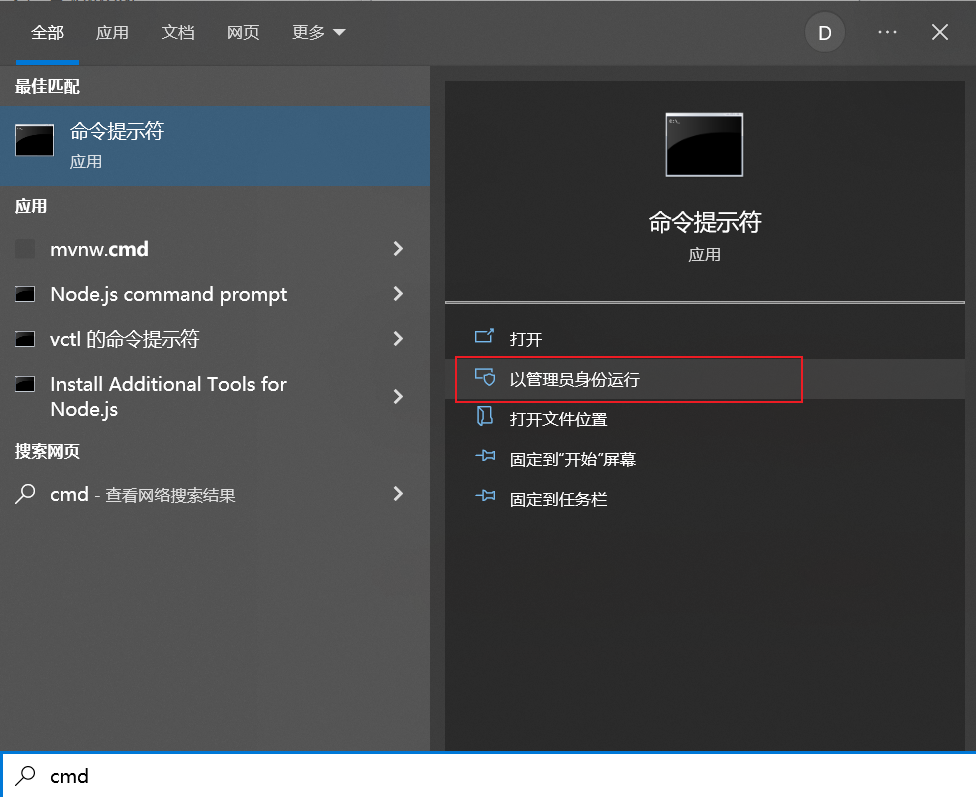Click the D user account avatar

825,32
